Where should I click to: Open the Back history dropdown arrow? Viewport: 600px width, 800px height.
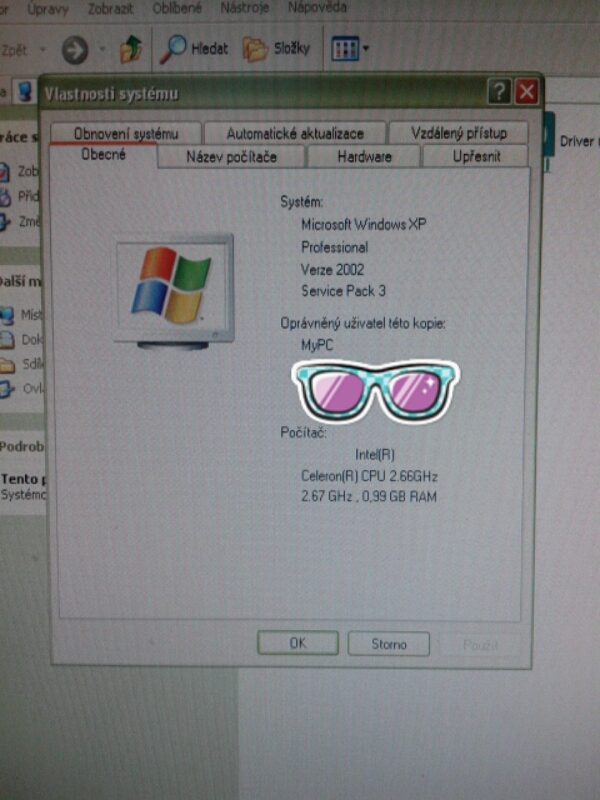[43, 49]
